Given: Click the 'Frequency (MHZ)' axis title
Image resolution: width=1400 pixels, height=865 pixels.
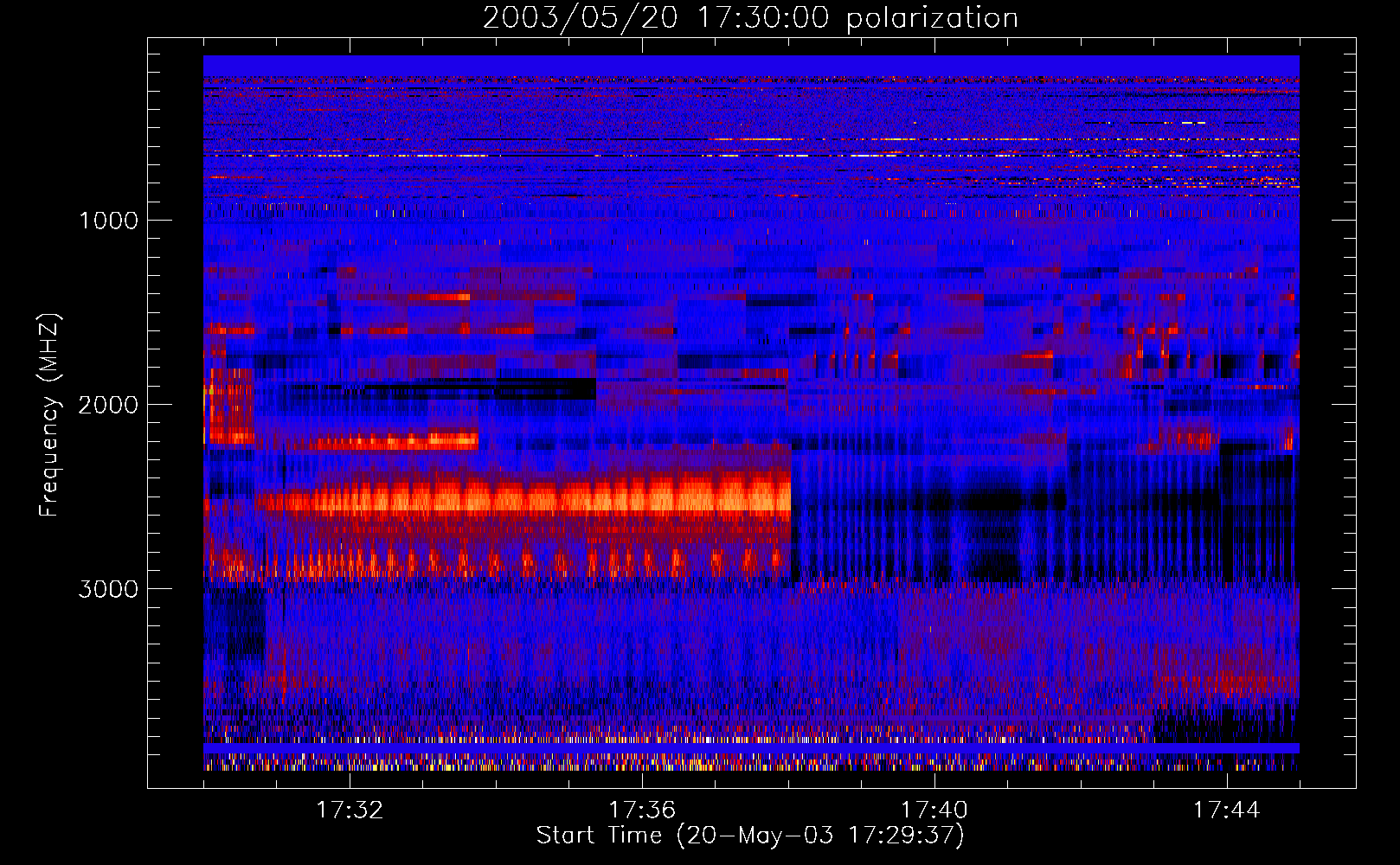Looking at the screenshot, I should click(49, 415).
